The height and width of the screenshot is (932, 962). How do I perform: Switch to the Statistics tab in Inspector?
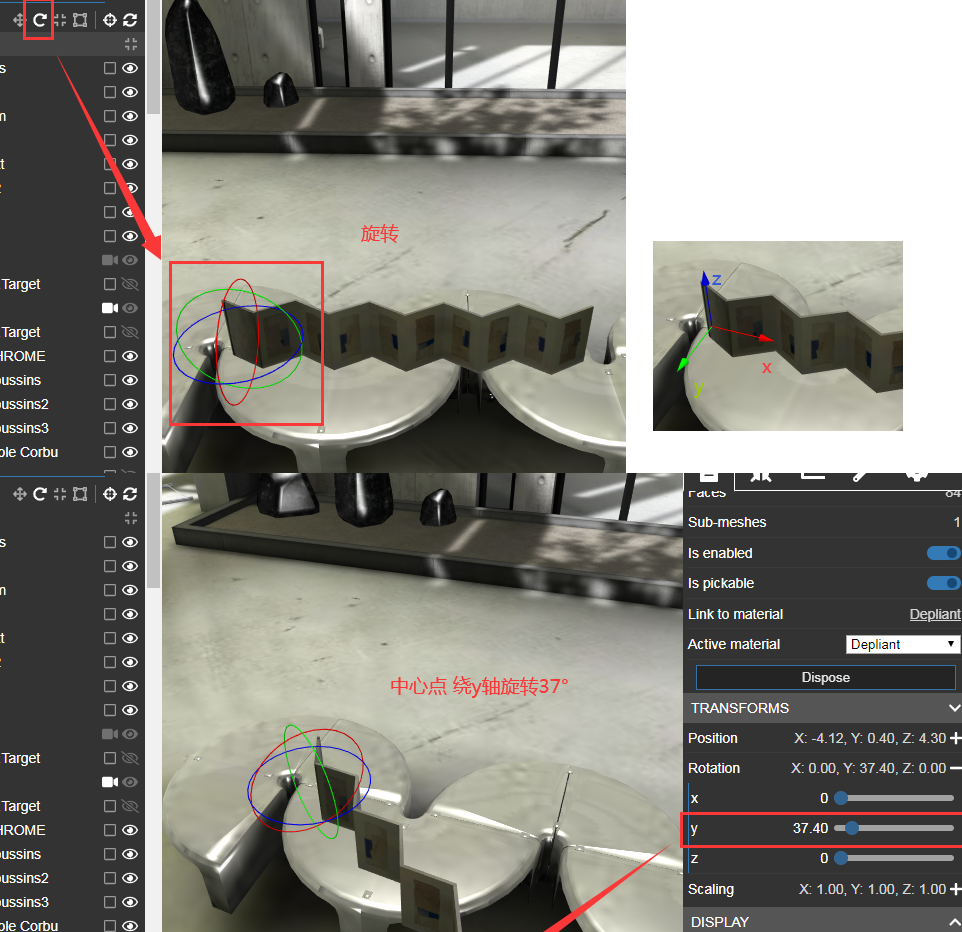812,475
